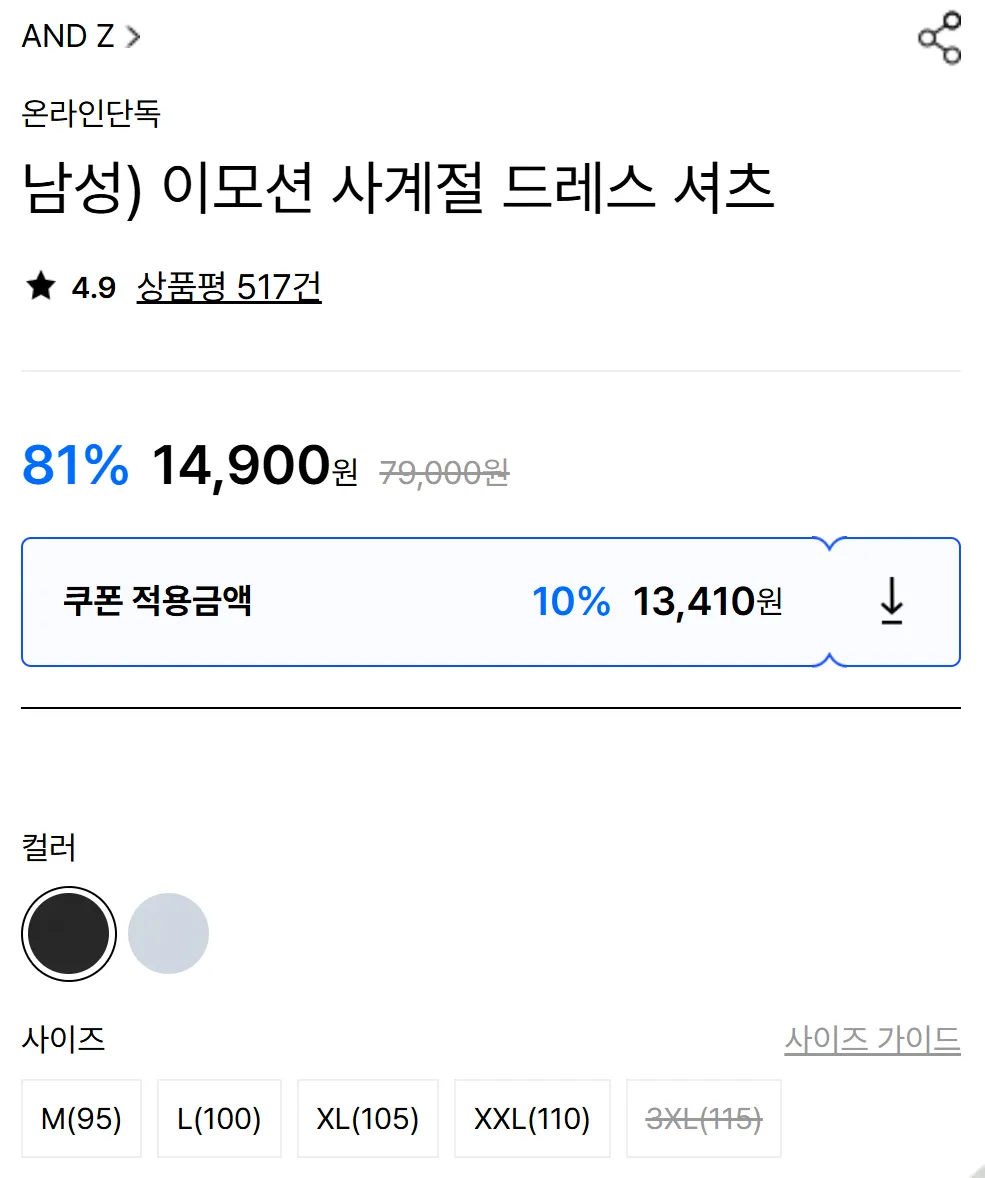Download the 10% coupon via arrow icon
Image resolution: width=985 pixels, height=1178 pixels.
(x=891, y=602)
